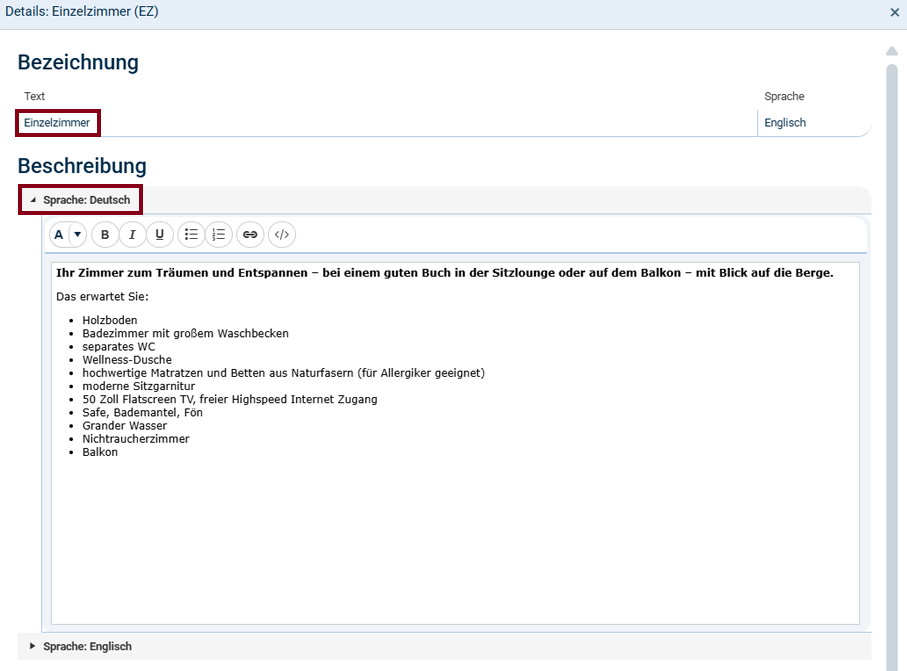907x671 pixels.
Task: Toggle italic formatting
Action: (132, 235)
